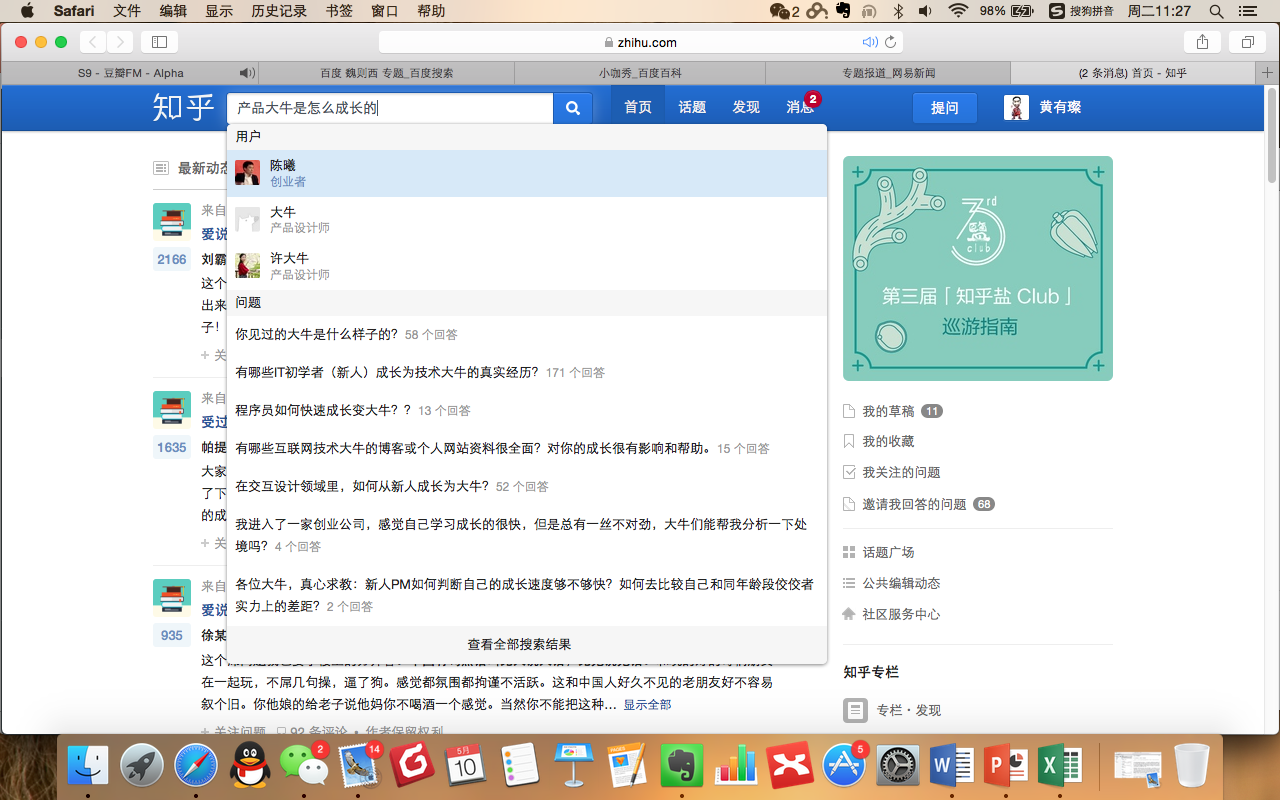Open question 在交互设计领域里 新人成长为大牛
This screenshot has height=800, width=1280.
[x=362, y=486]
